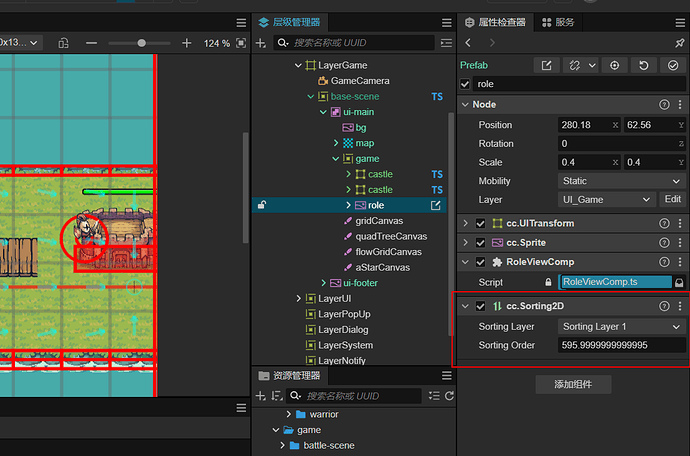Select the 资源管理器 tab
690x456 pixels.
(x=290, y=375)
